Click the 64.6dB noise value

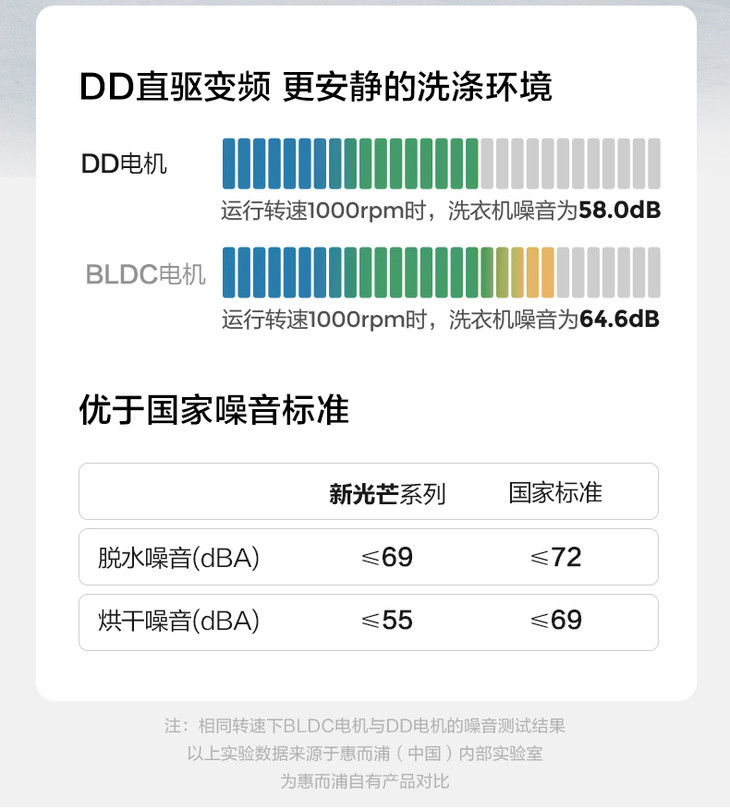tap(619, 320)
